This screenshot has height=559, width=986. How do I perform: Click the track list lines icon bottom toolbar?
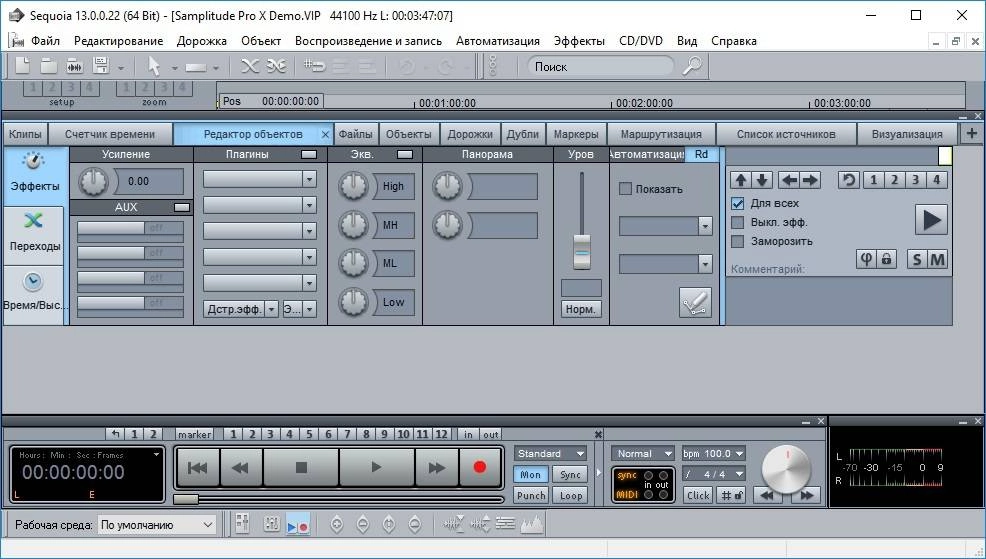click(x=505, y=523)
